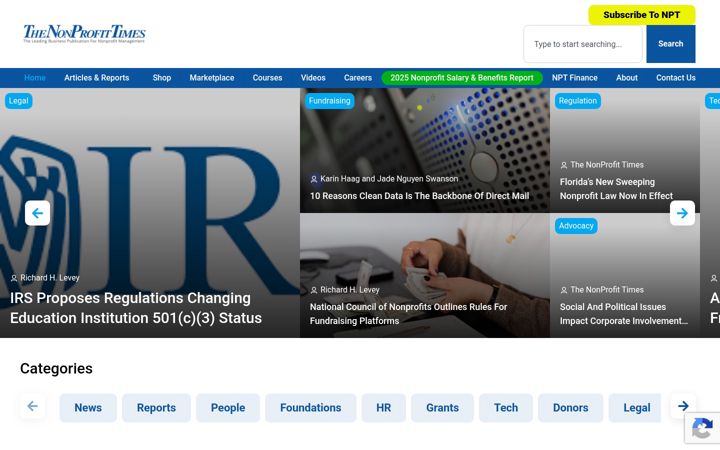The image size is (720, 450).
Task: Click the hero carousel next arrow
Action: pyautogui.click(x=682, y=213)
